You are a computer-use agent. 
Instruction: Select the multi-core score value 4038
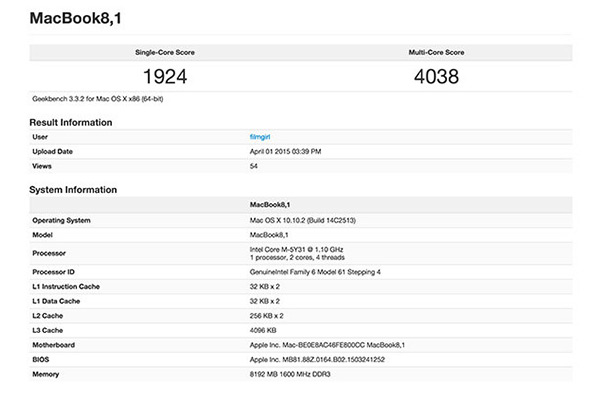(x=436, y=76)
